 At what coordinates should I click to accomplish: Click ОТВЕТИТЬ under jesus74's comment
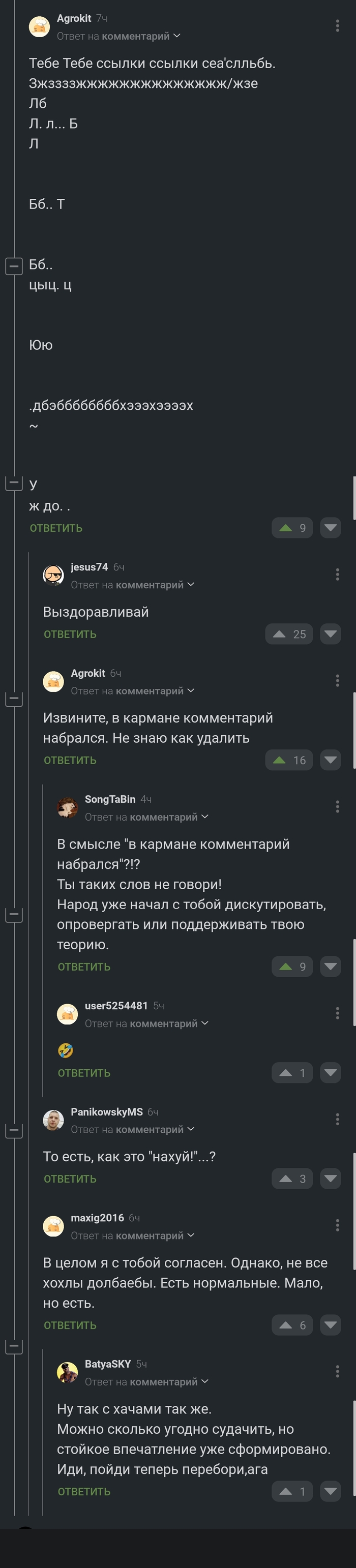pos(71,634)
